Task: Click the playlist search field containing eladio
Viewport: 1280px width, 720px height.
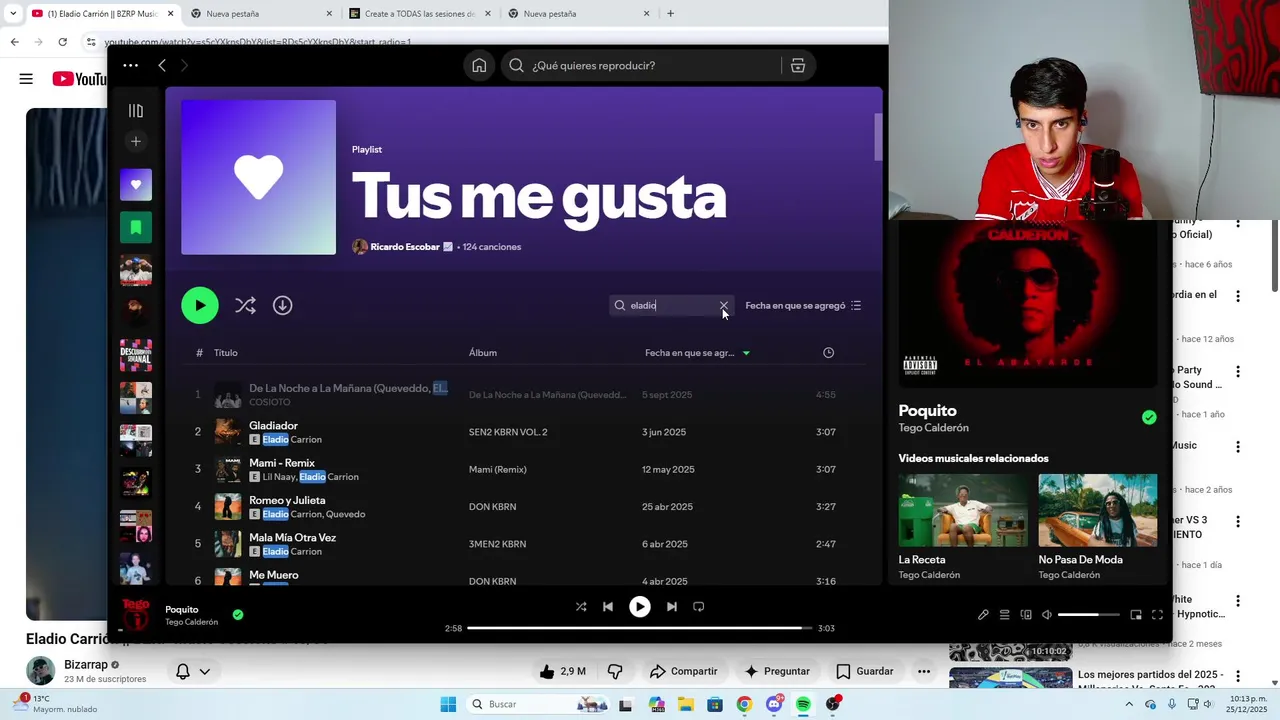Action: point(671,305)
